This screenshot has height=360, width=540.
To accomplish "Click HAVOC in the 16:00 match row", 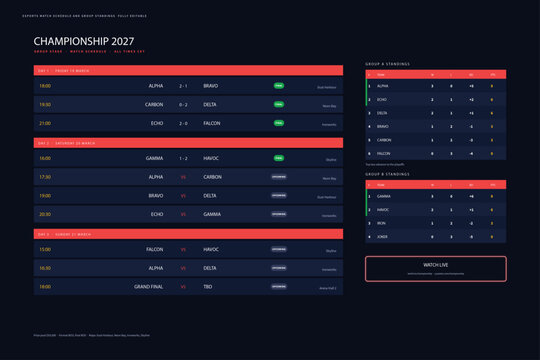I will 211,158.
